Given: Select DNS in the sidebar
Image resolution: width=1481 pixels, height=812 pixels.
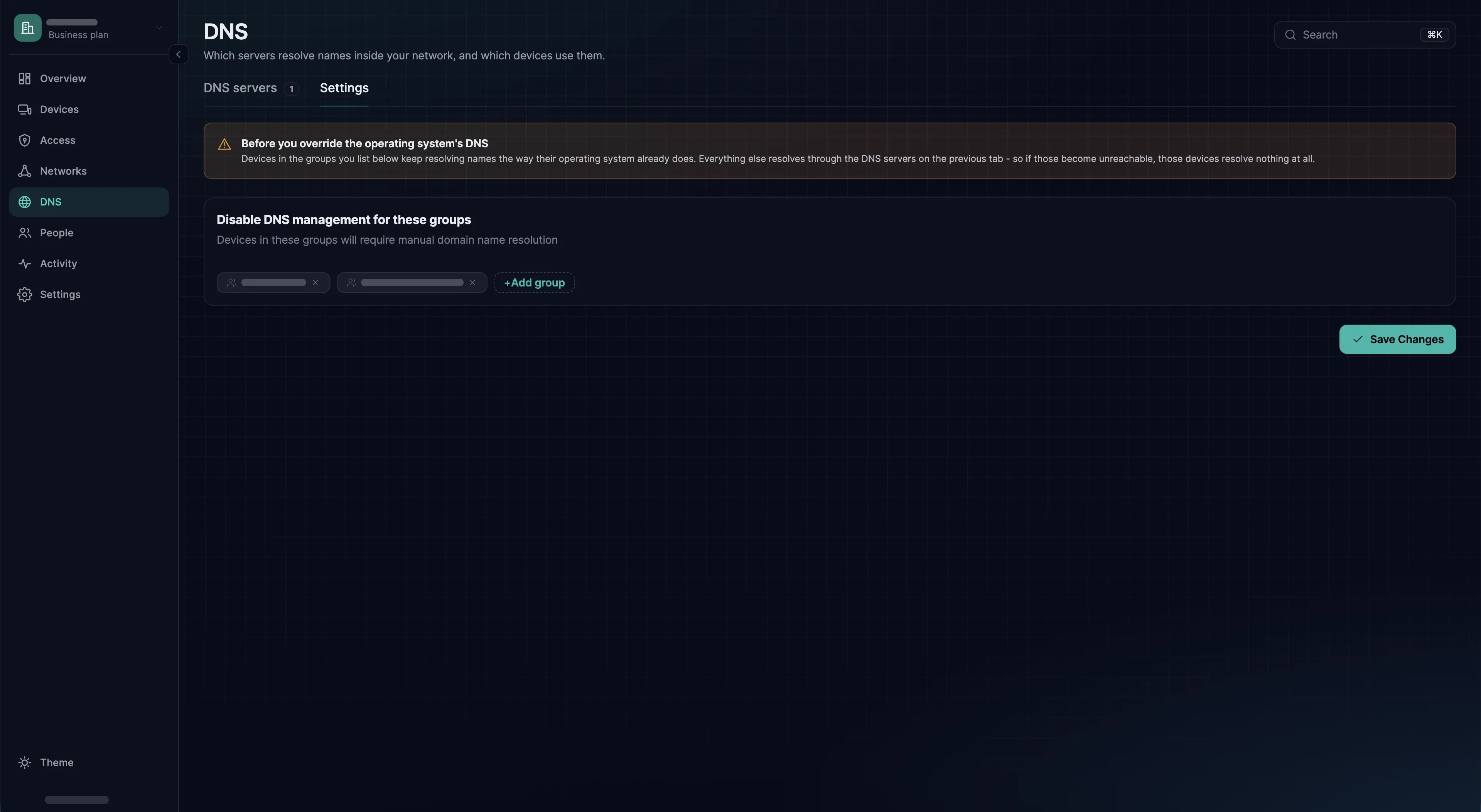Looking at the screenshot, I should [89, 202].
